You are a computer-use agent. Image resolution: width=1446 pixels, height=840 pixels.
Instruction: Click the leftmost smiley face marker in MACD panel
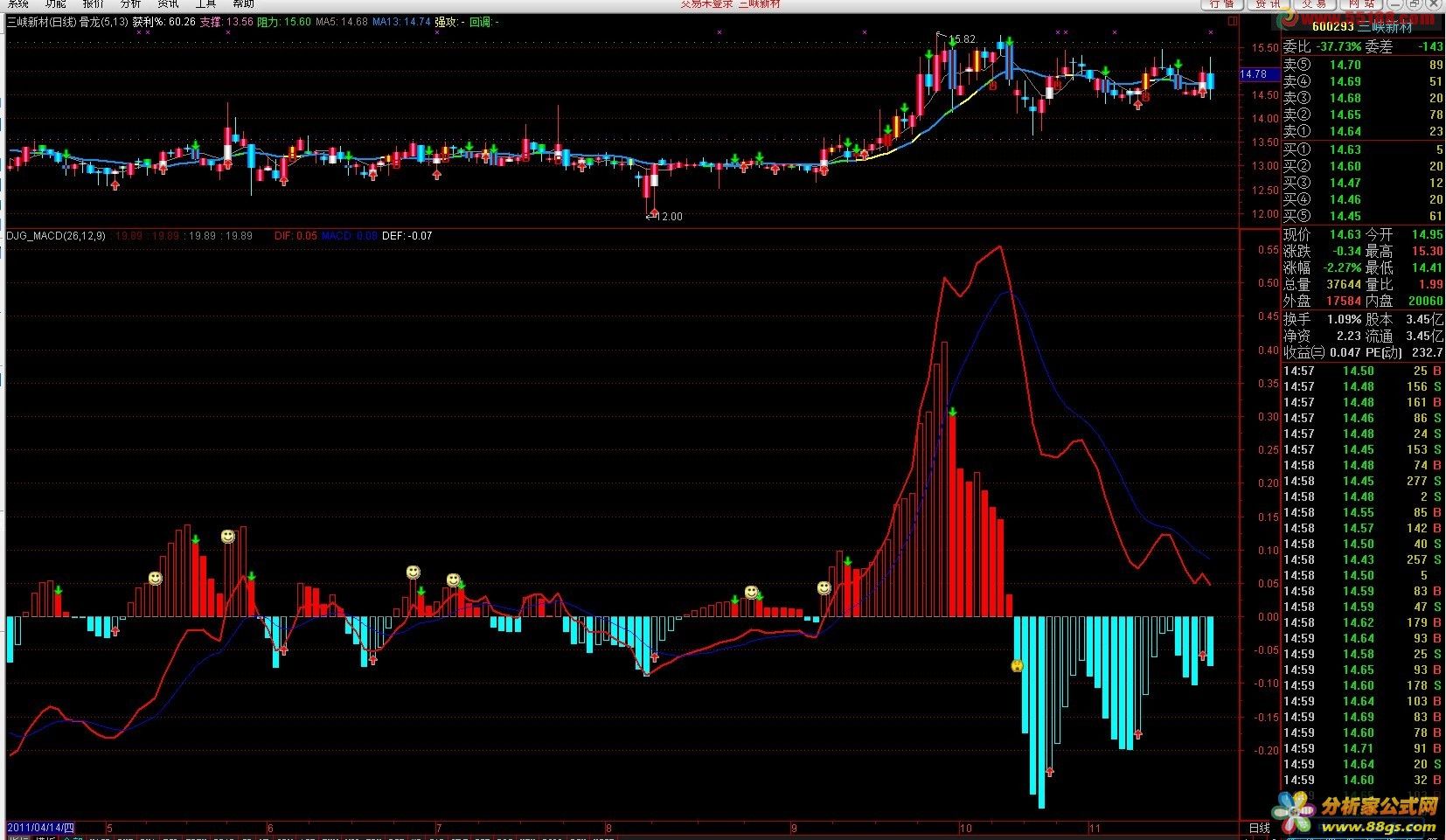(155, 579)
